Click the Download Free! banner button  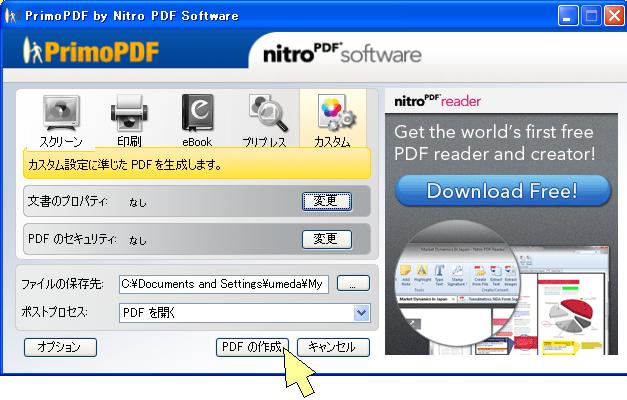pyautogui.click(x=503, y=191)
